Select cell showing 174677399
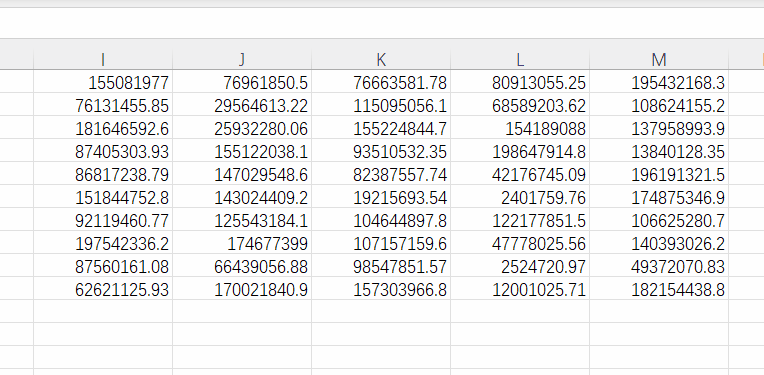764x375 pixels. point(242,243)
